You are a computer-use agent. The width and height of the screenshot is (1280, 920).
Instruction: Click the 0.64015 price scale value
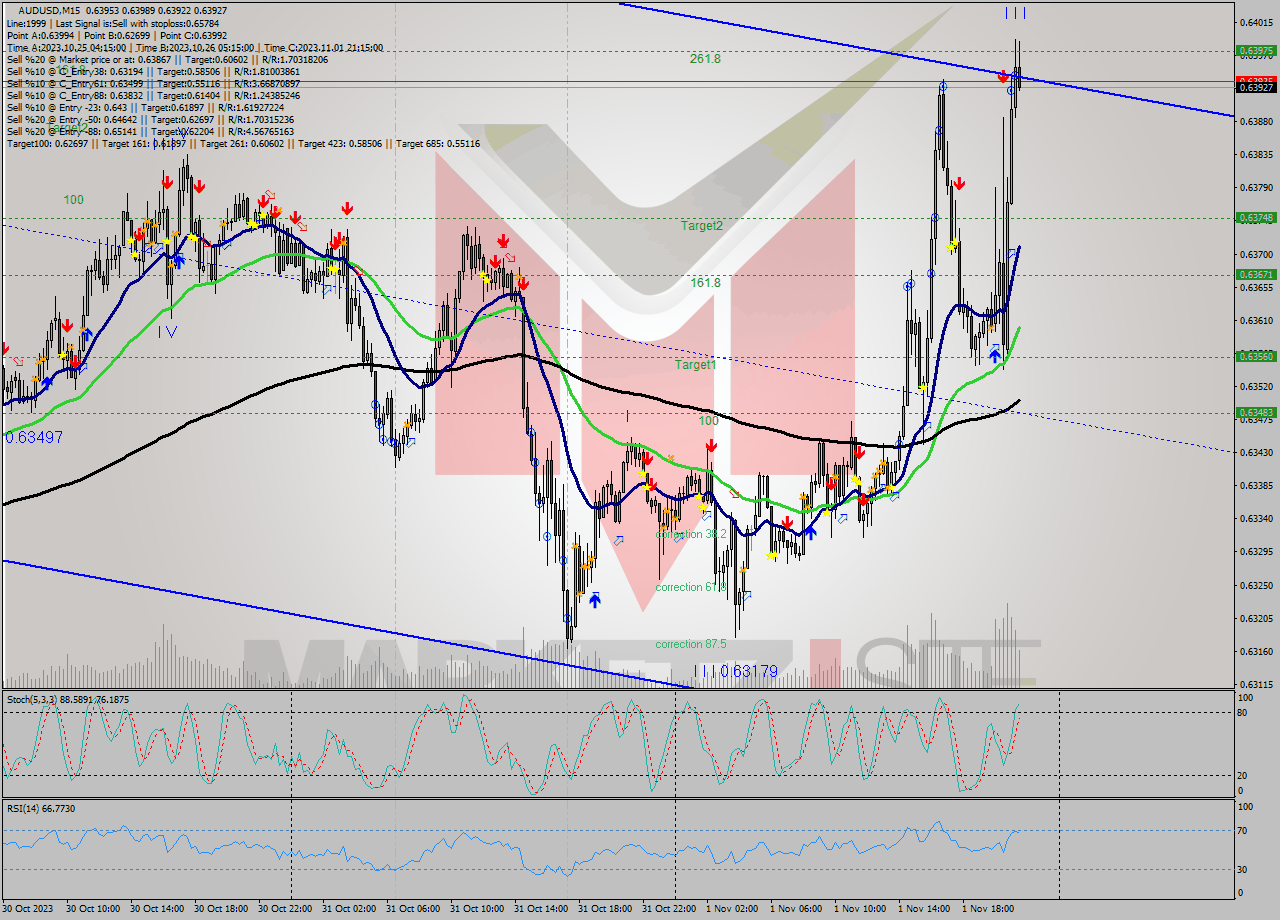[1256, 22]
